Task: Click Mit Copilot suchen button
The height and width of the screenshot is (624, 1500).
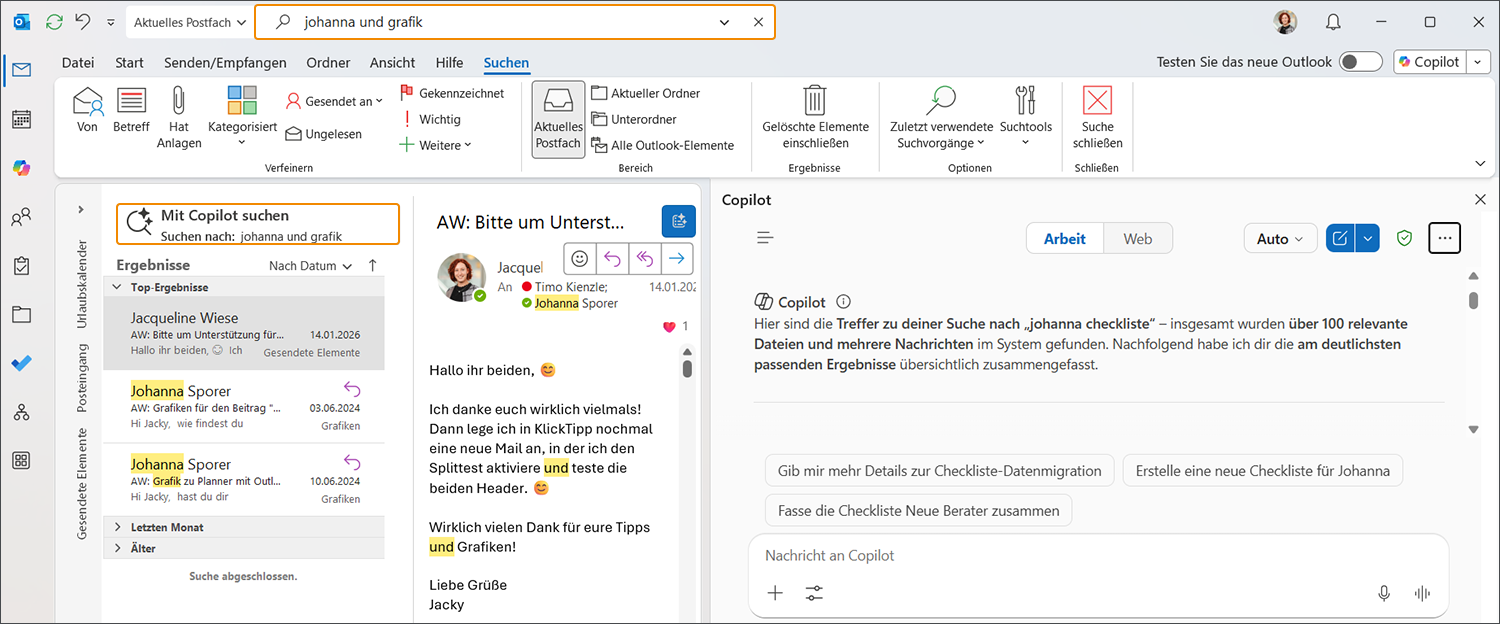Action: click(x=258, y=225)
